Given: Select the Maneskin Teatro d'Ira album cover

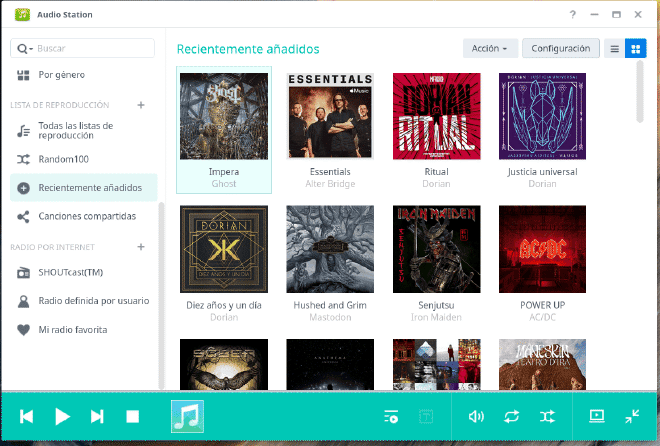Looking at the screenshot, I should coord(543,364).
